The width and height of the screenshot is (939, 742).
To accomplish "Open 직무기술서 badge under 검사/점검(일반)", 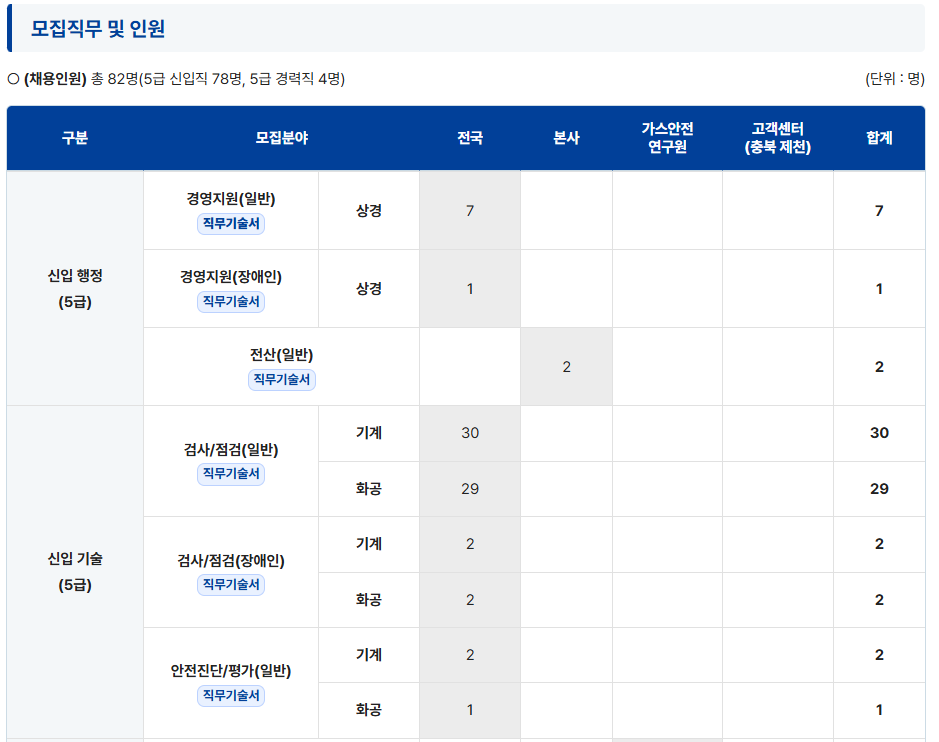I will click(x=230, y=474).
